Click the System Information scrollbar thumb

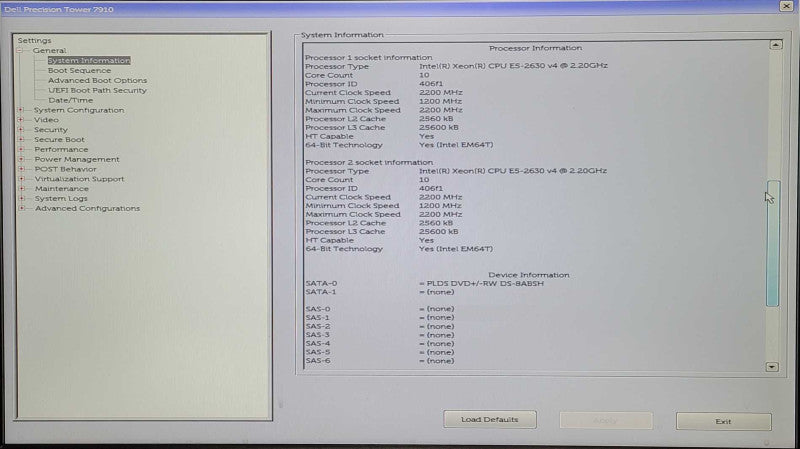pyautogui.click(x=773, y=243)
